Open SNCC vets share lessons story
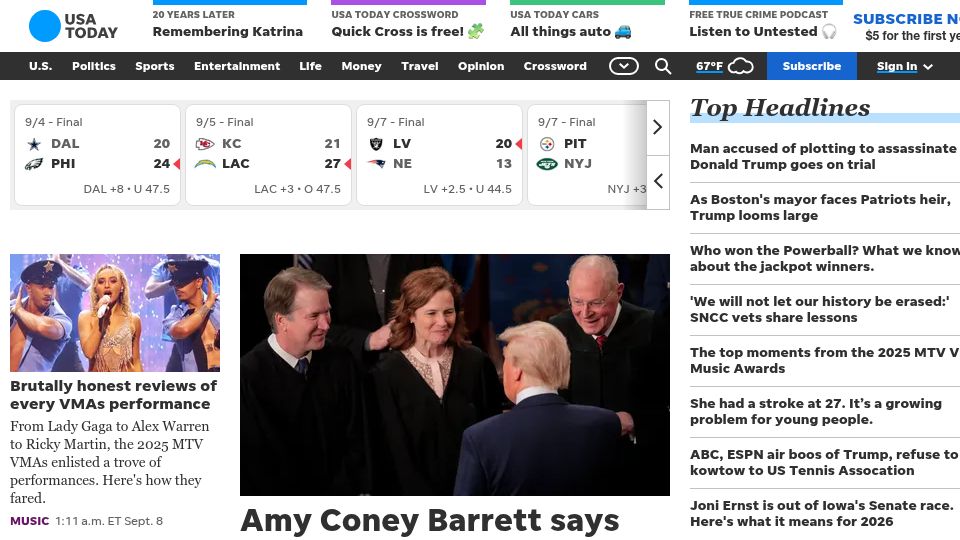This screenshot has width=960, height=540. (820, 309)
